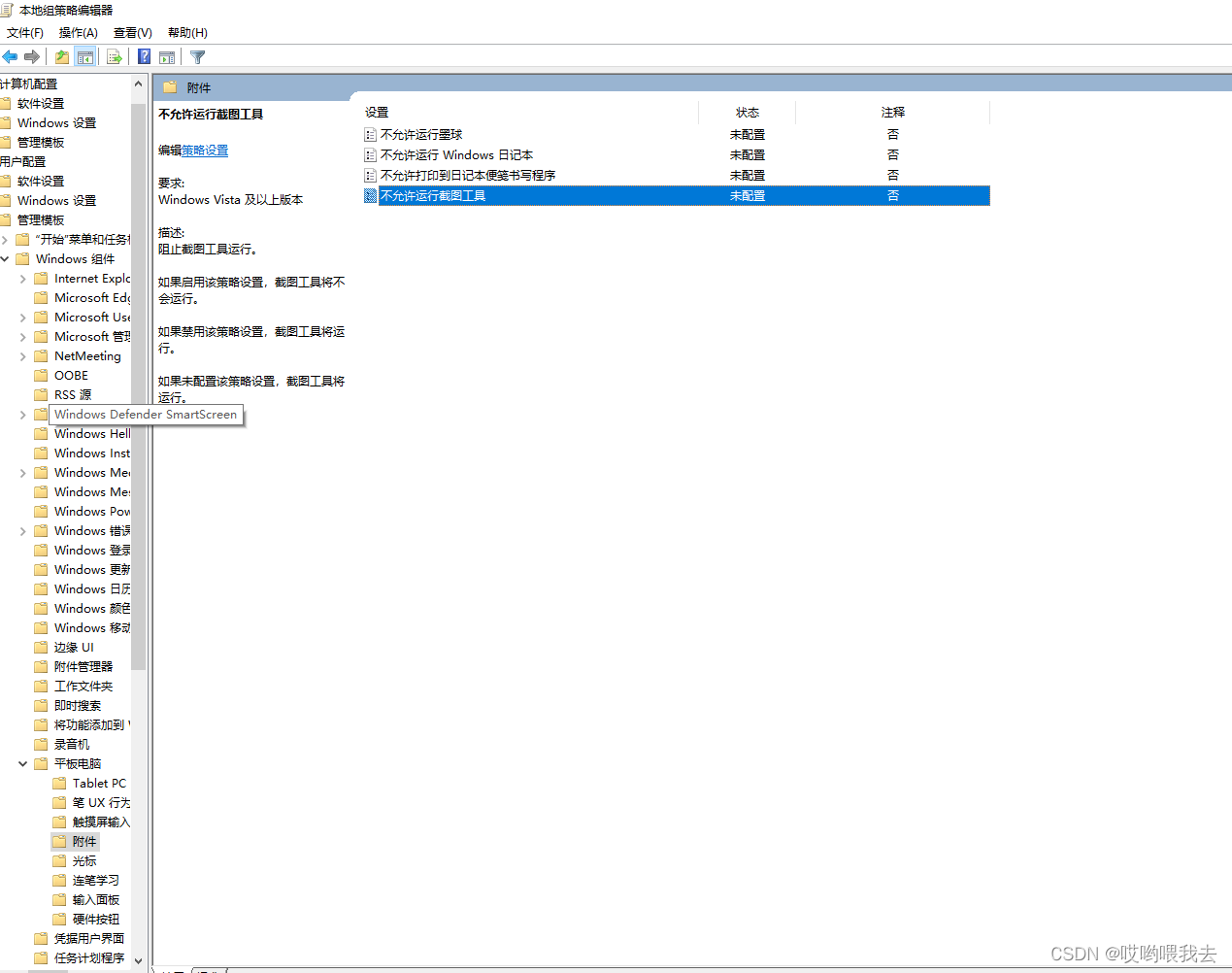
Task: Click the filter icon in toolbar
Action: (197, 56)
